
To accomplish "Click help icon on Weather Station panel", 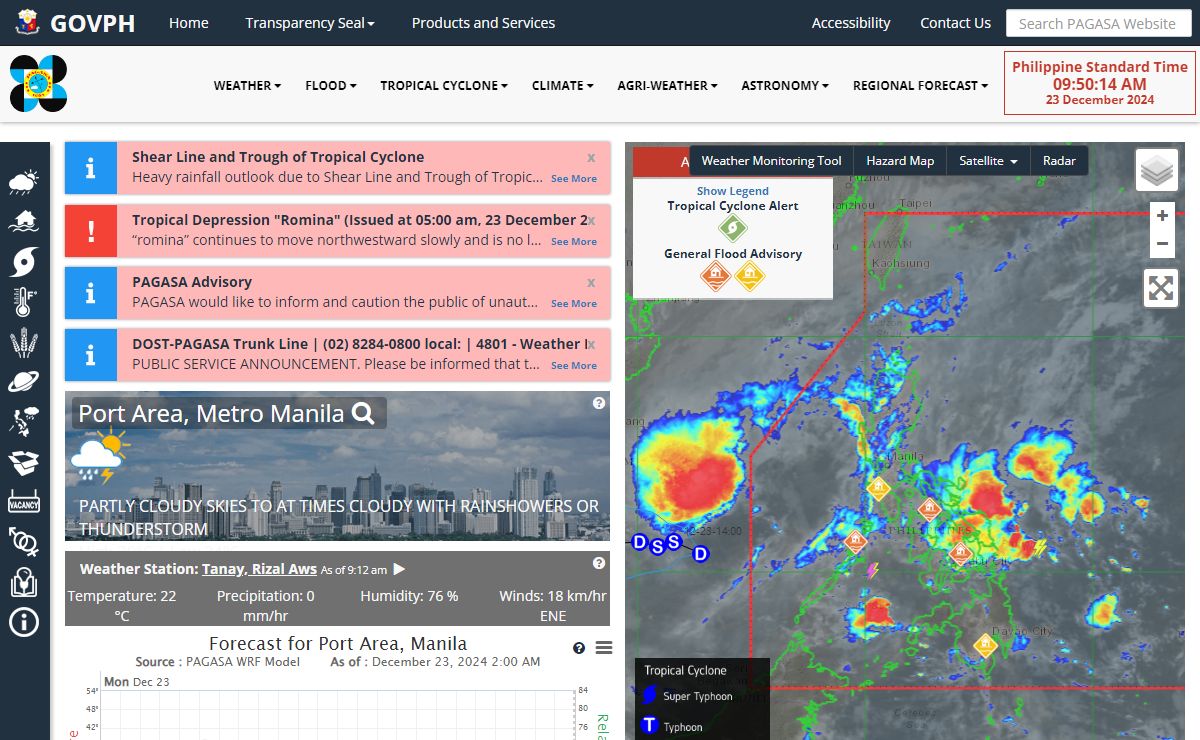I will coord(599,563).
